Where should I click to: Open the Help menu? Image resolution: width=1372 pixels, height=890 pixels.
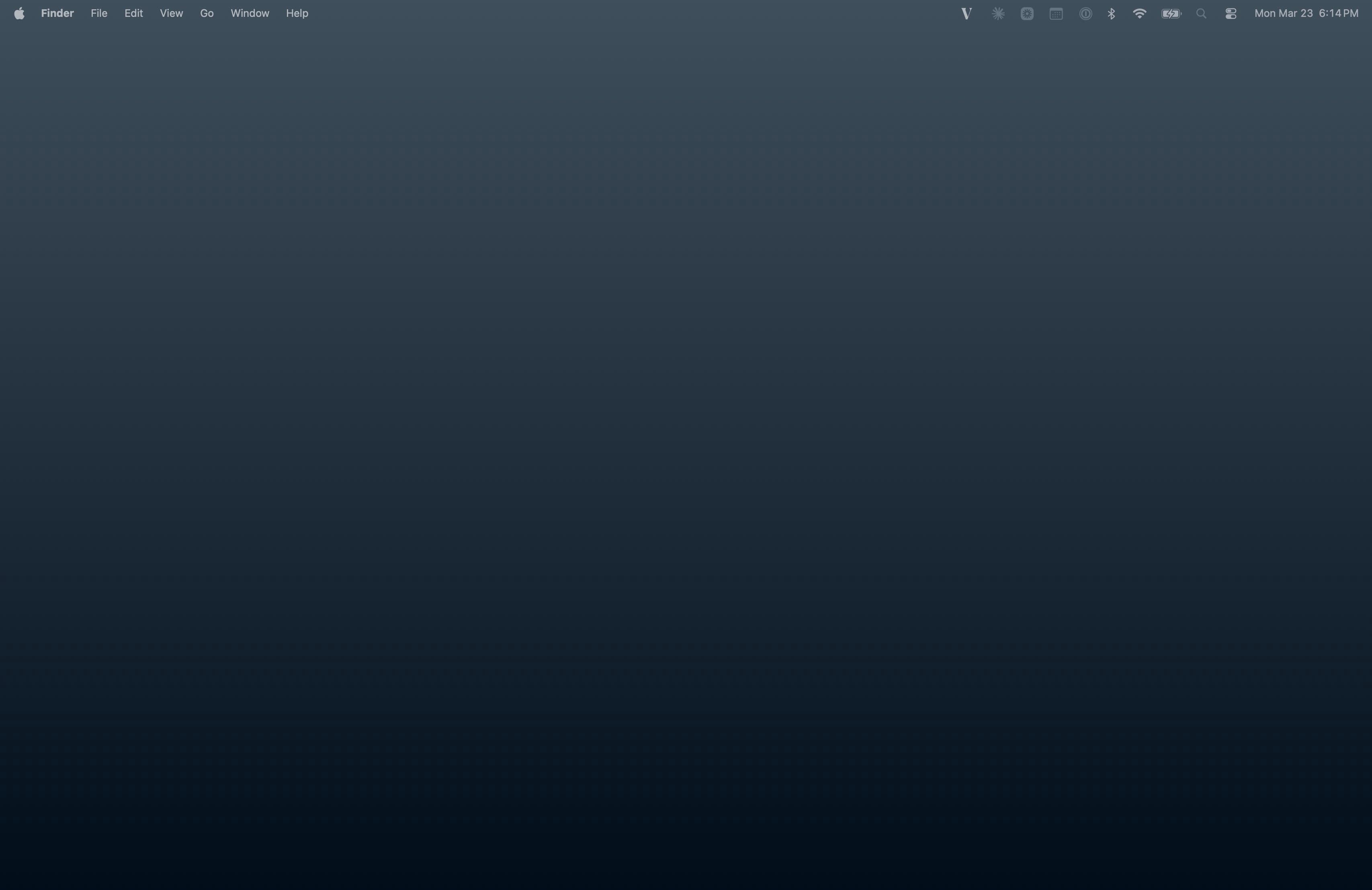coord(296,13)
